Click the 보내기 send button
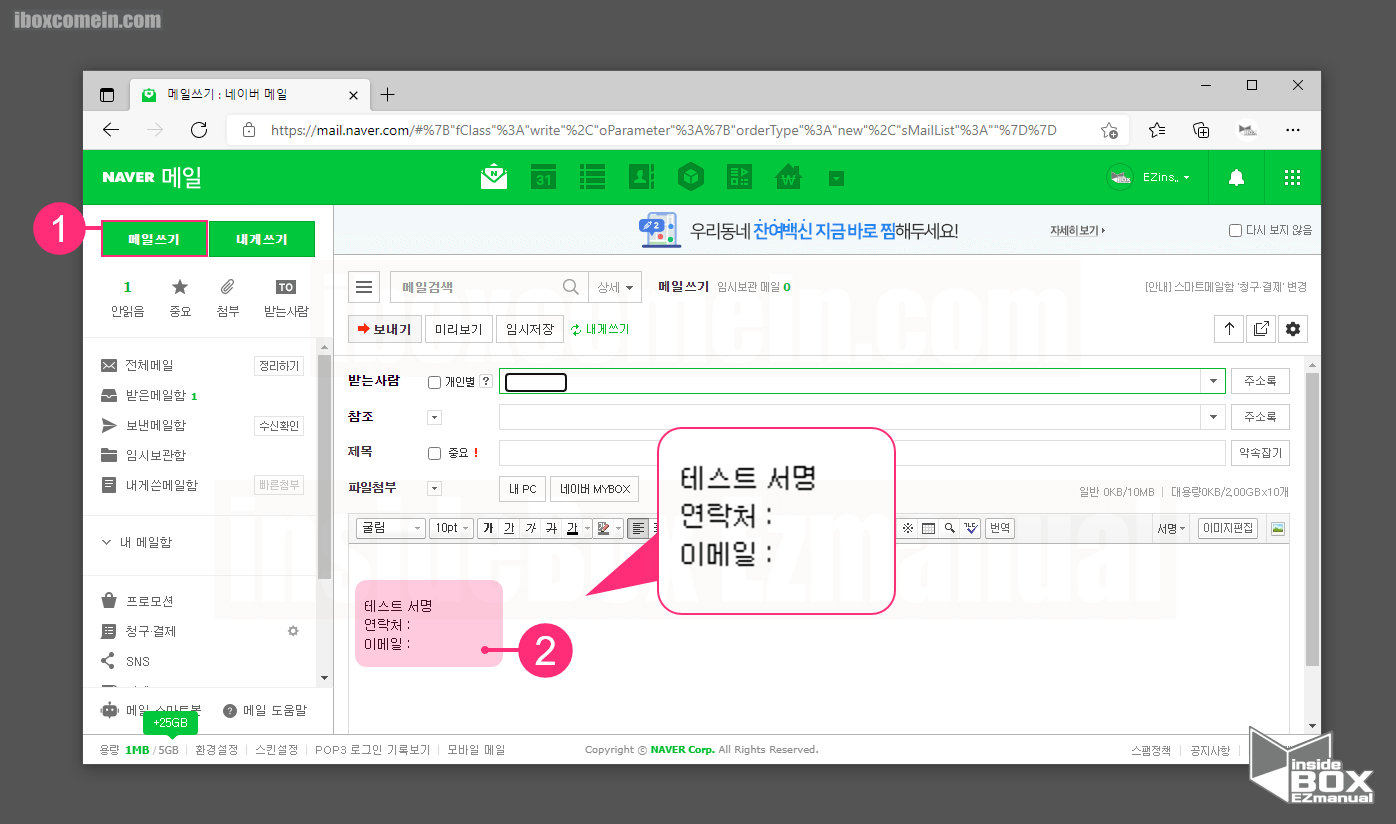This screenshot has height=824, width=1396. 385,328
